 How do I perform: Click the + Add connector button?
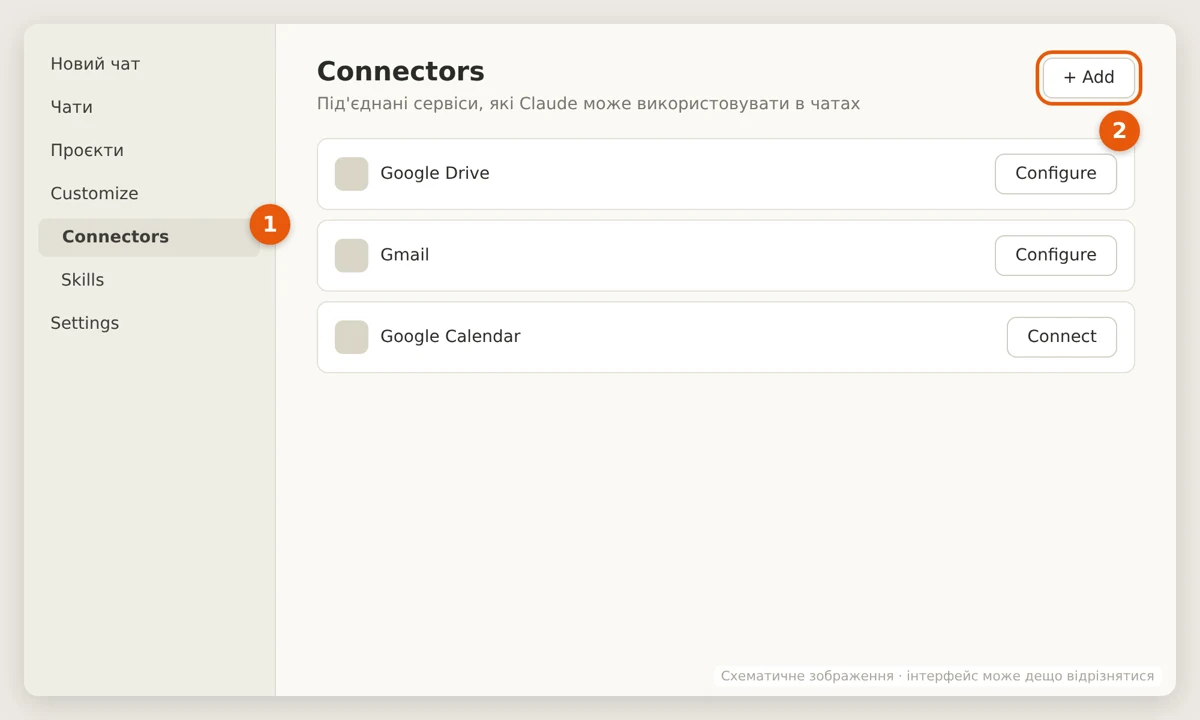click(x=1089, y=77)
